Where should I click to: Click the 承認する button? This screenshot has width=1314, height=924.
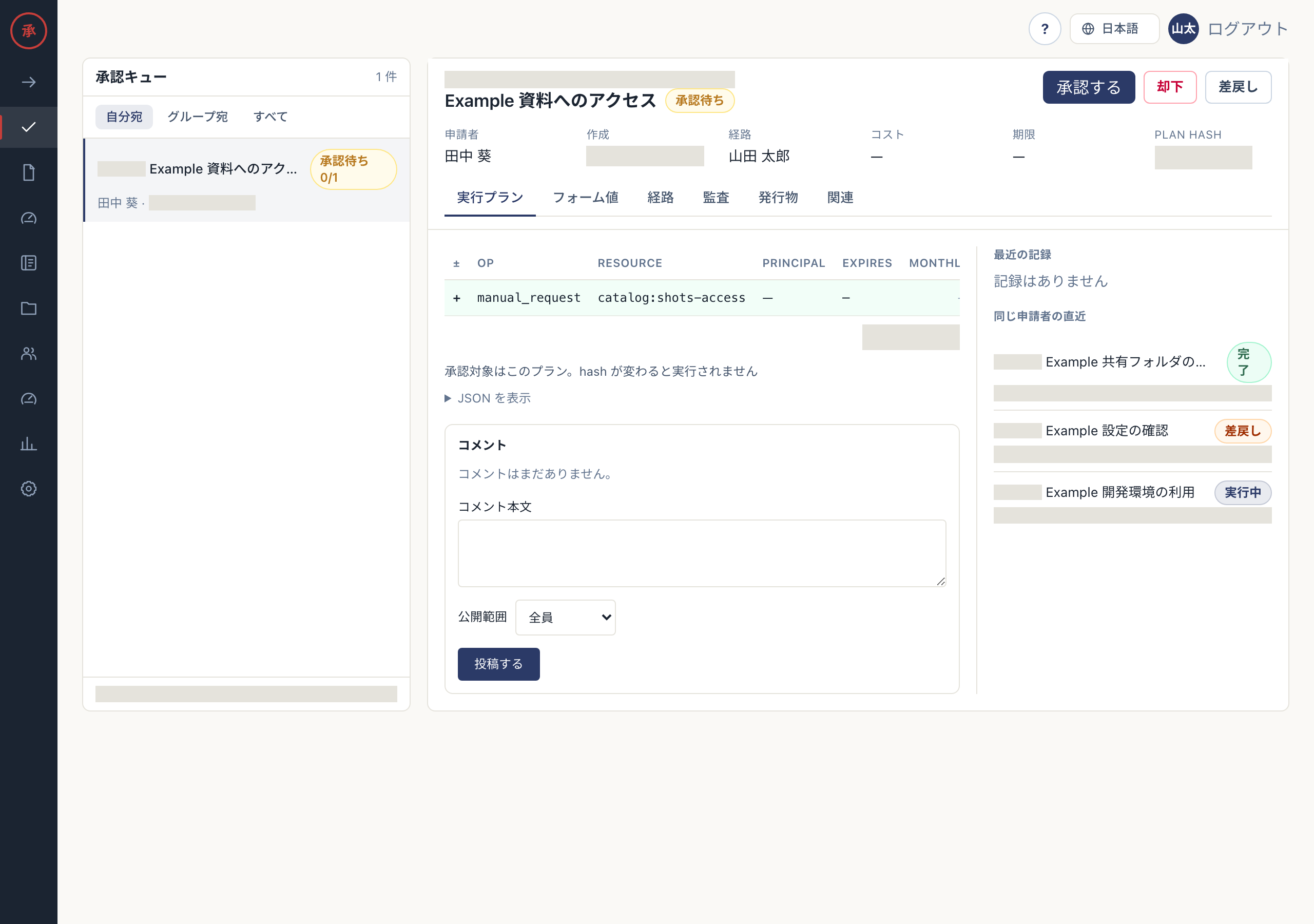(x=1089, y=87)
